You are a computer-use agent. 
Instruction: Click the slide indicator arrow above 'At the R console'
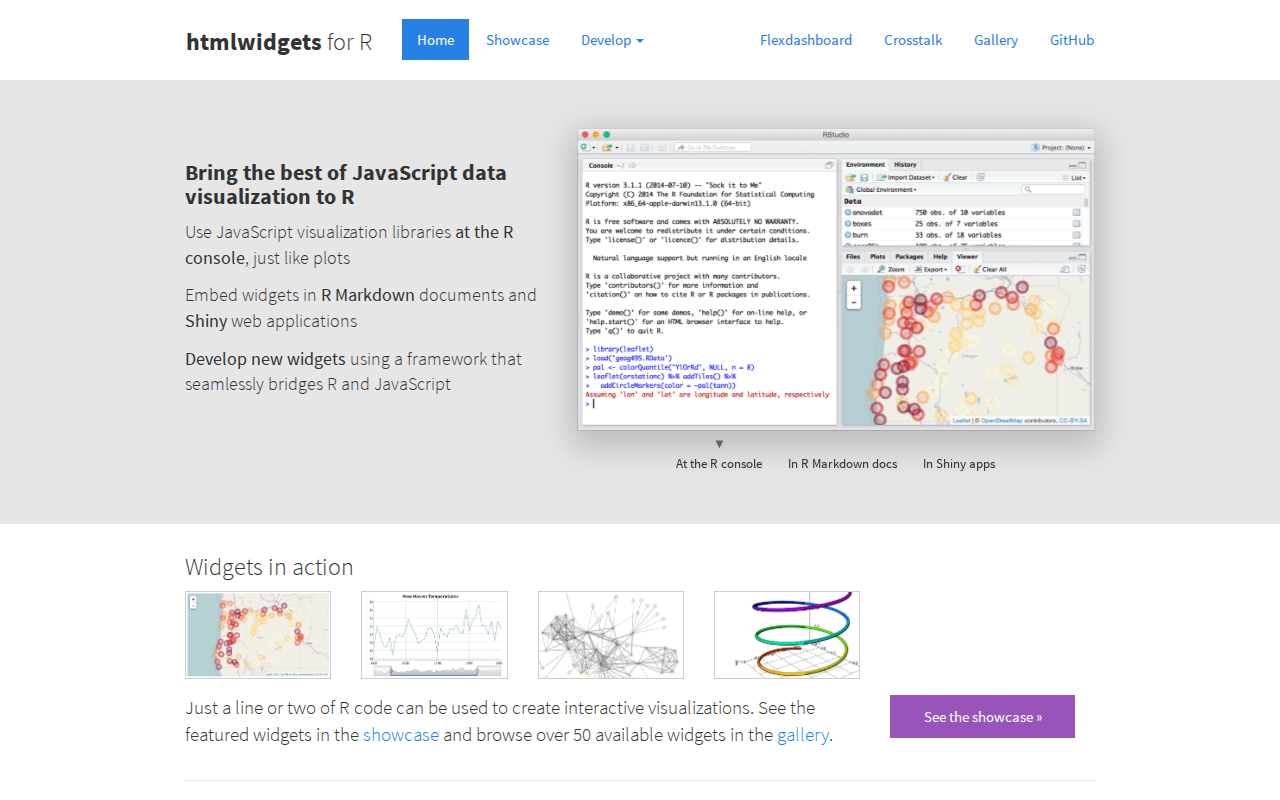point(719,444)
